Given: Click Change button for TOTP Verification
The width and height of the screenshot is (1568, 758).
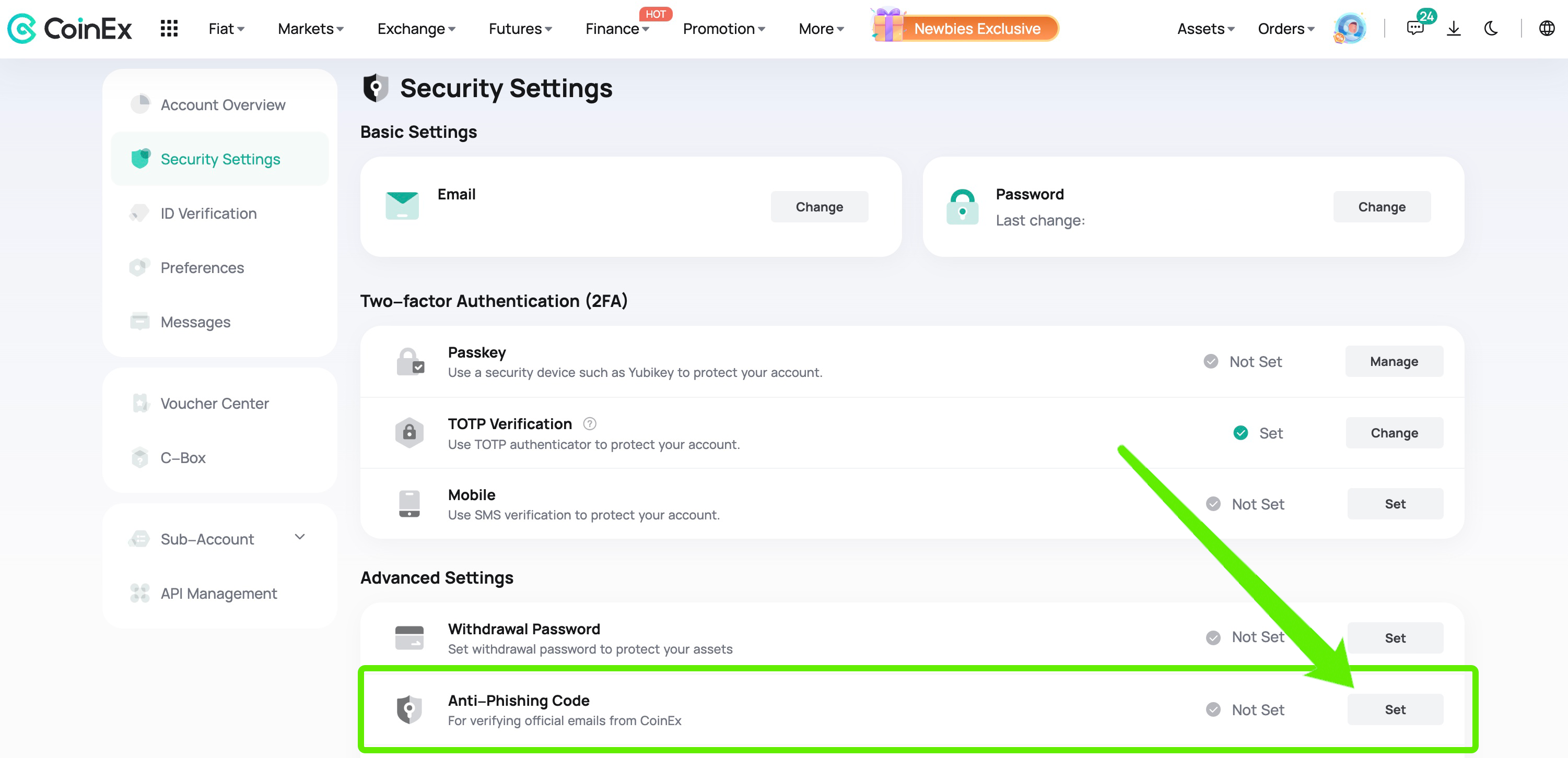Looking at the screenshot, I should [1394, 433].
